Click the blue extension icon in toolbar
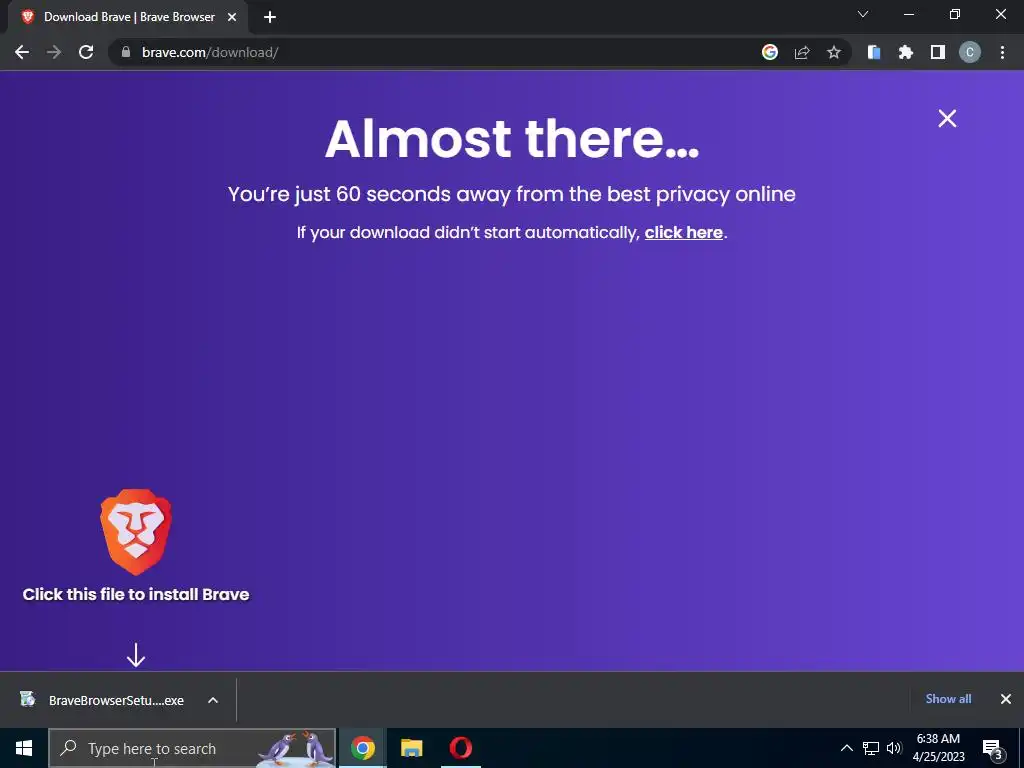This screenshot has width=1024, height=768. pos(874,52)
